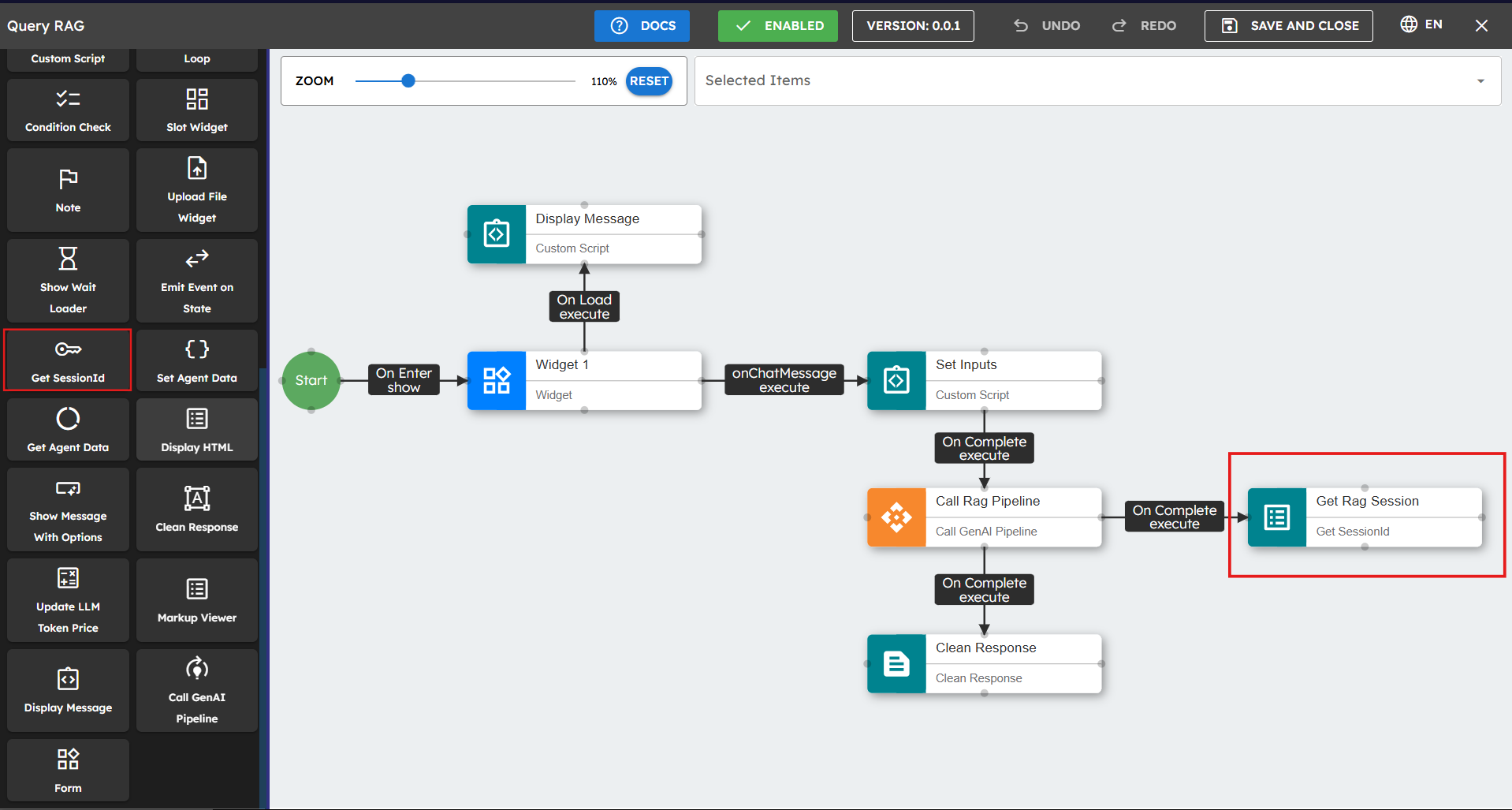Open the DOCS help page
This screenshot has height=810, width=1512.
[642, 25]
